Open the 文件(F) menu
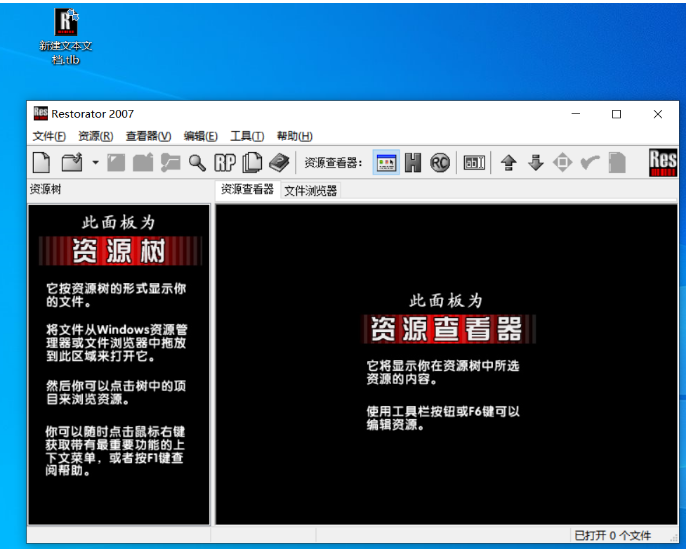This screenshot has width=686, height=549. [49, 136]
